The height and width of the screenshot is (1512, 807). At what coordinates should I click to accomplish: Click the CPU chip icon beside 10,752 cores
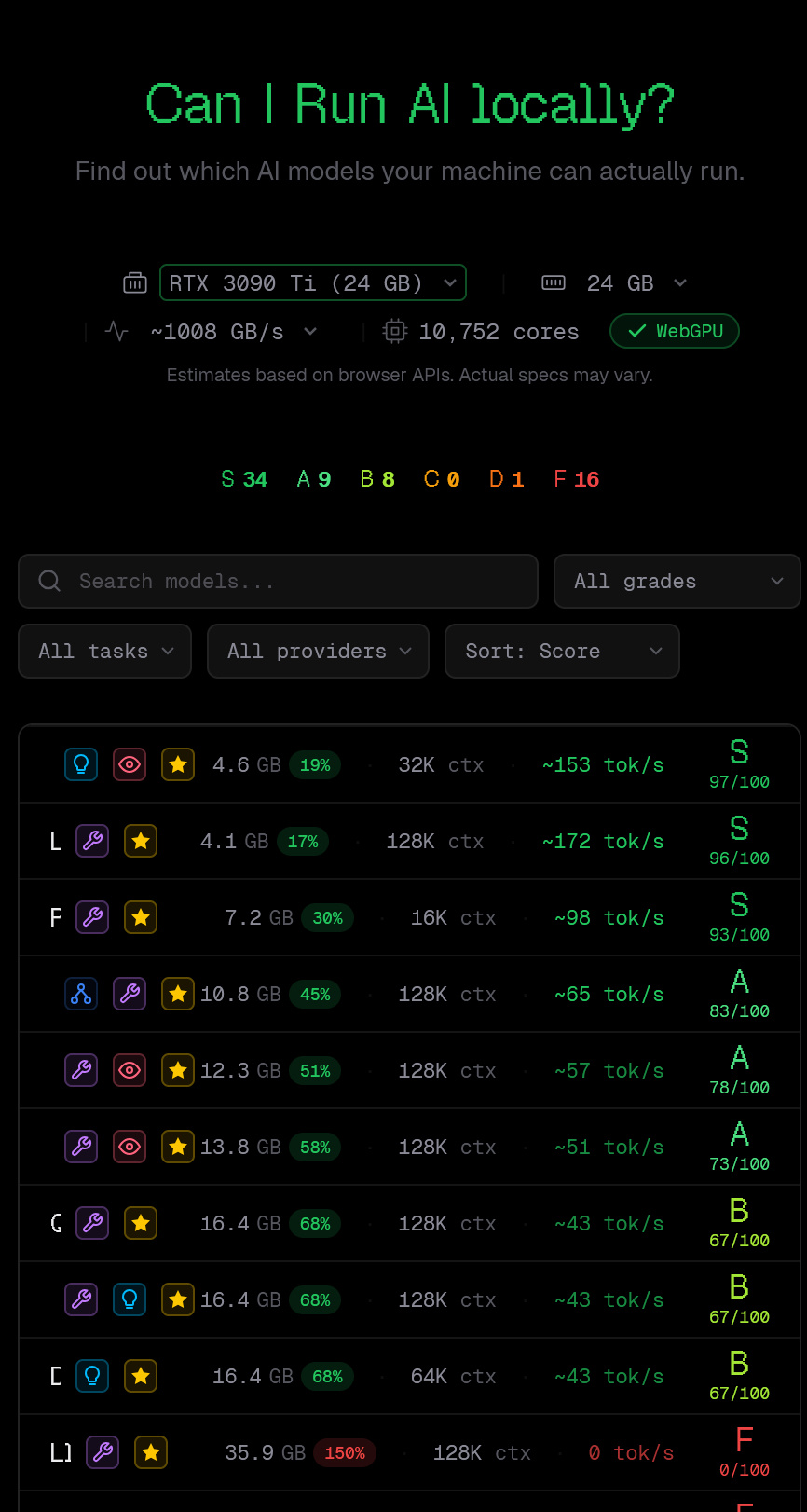point(395,332)
